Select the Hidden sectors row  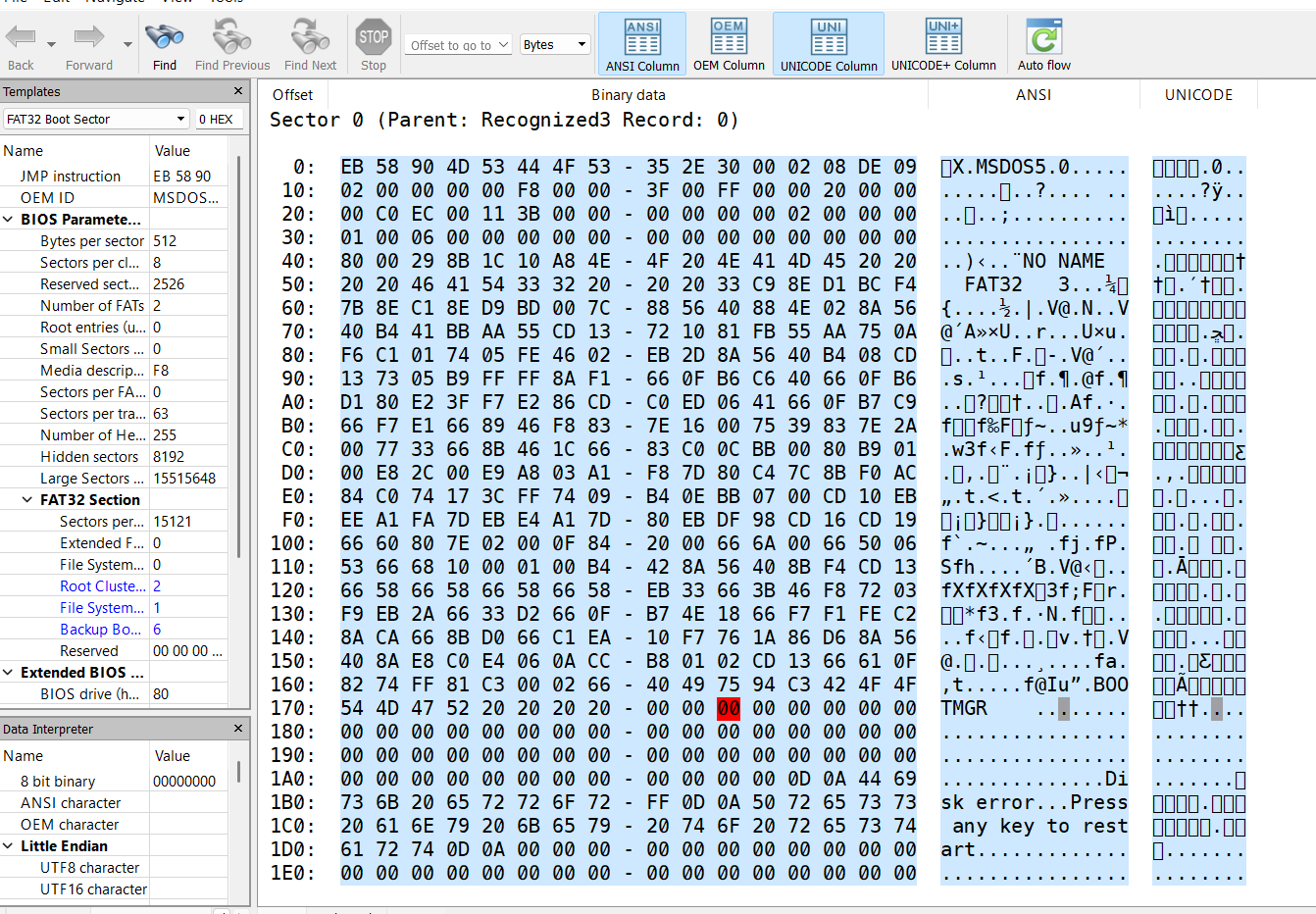(x=114, y=457)
